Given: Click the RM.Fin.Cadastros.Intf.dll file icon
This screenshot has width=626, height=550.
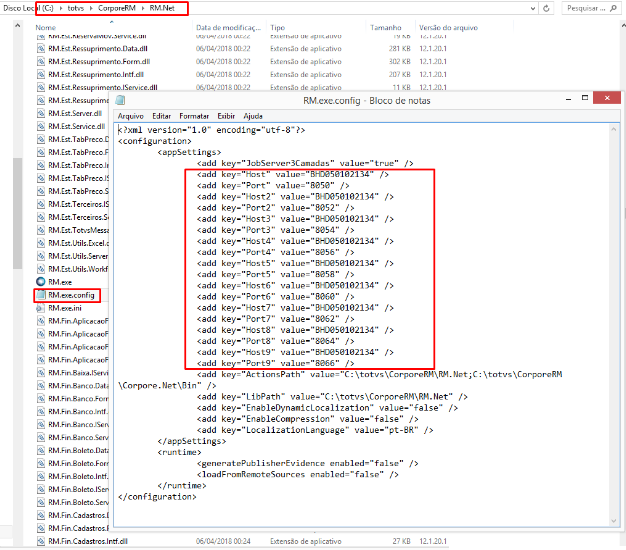Looking at the screenshot, I should (41, 541).
